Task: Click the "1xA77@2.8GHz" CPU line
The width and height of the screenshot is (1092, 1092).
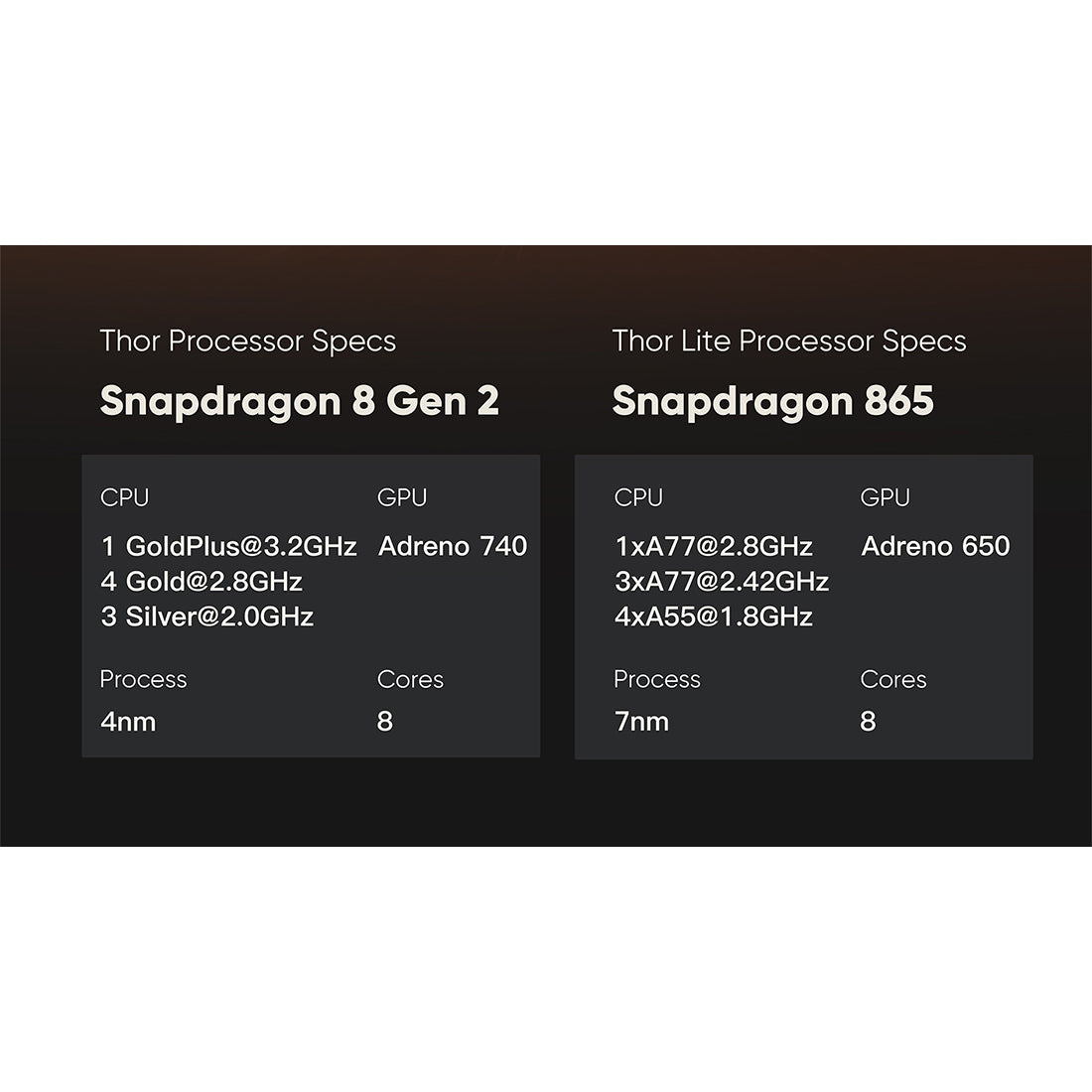Action: tap(713, 546)
